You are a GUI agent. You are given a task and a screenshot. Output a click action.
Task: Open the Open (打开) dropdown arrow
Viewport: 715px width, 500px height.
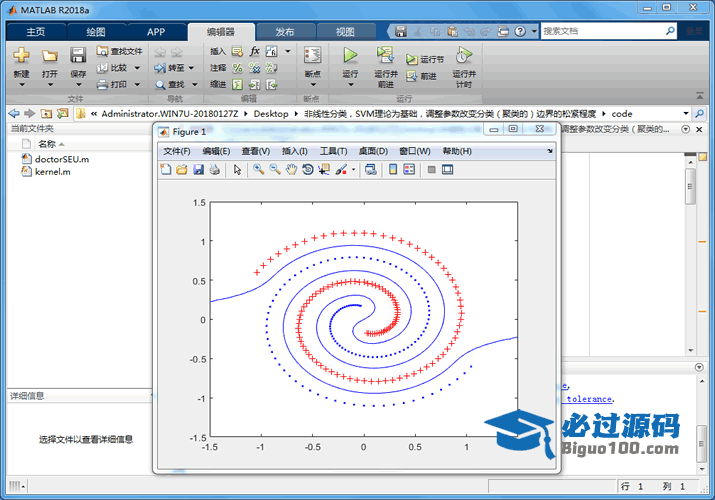click(50, 85)
